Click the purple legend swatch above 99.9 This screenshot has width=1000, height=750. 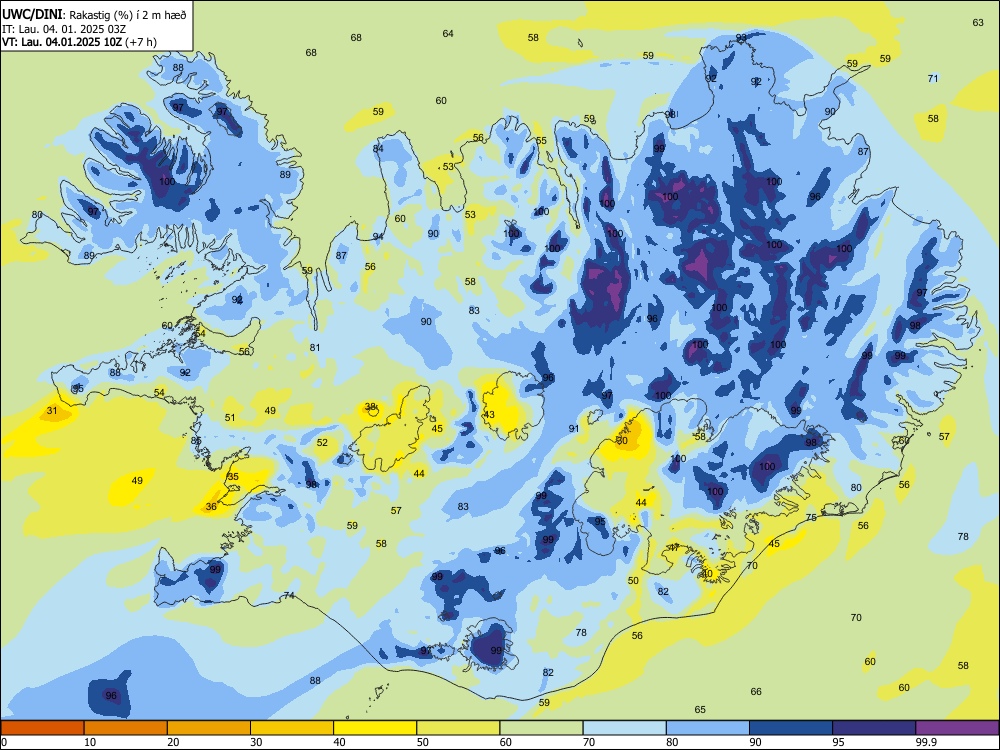pos(957,728)
